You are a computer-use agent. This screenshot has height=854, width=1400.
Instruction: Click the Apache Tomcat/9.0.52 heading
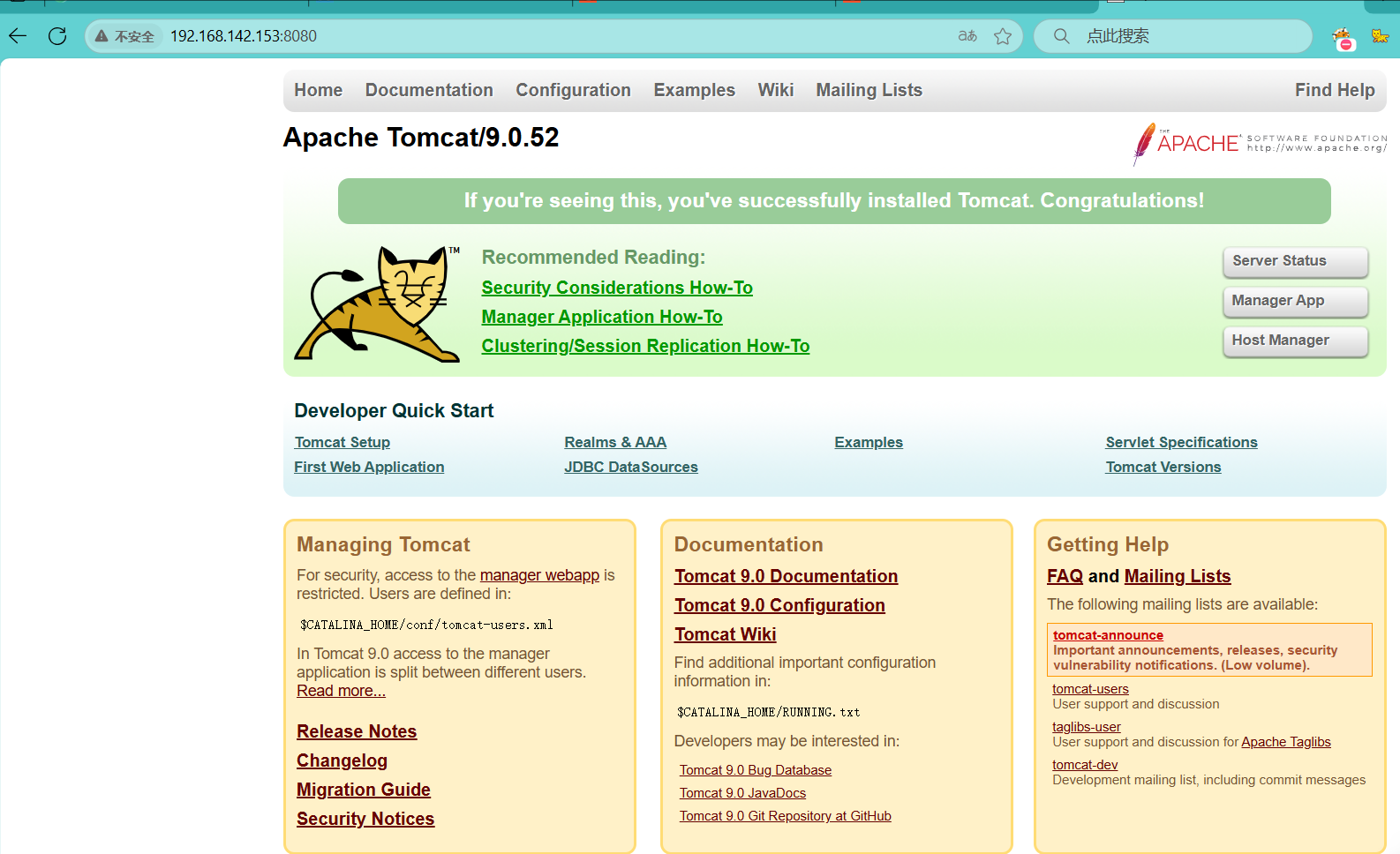[x=421, y=138]
